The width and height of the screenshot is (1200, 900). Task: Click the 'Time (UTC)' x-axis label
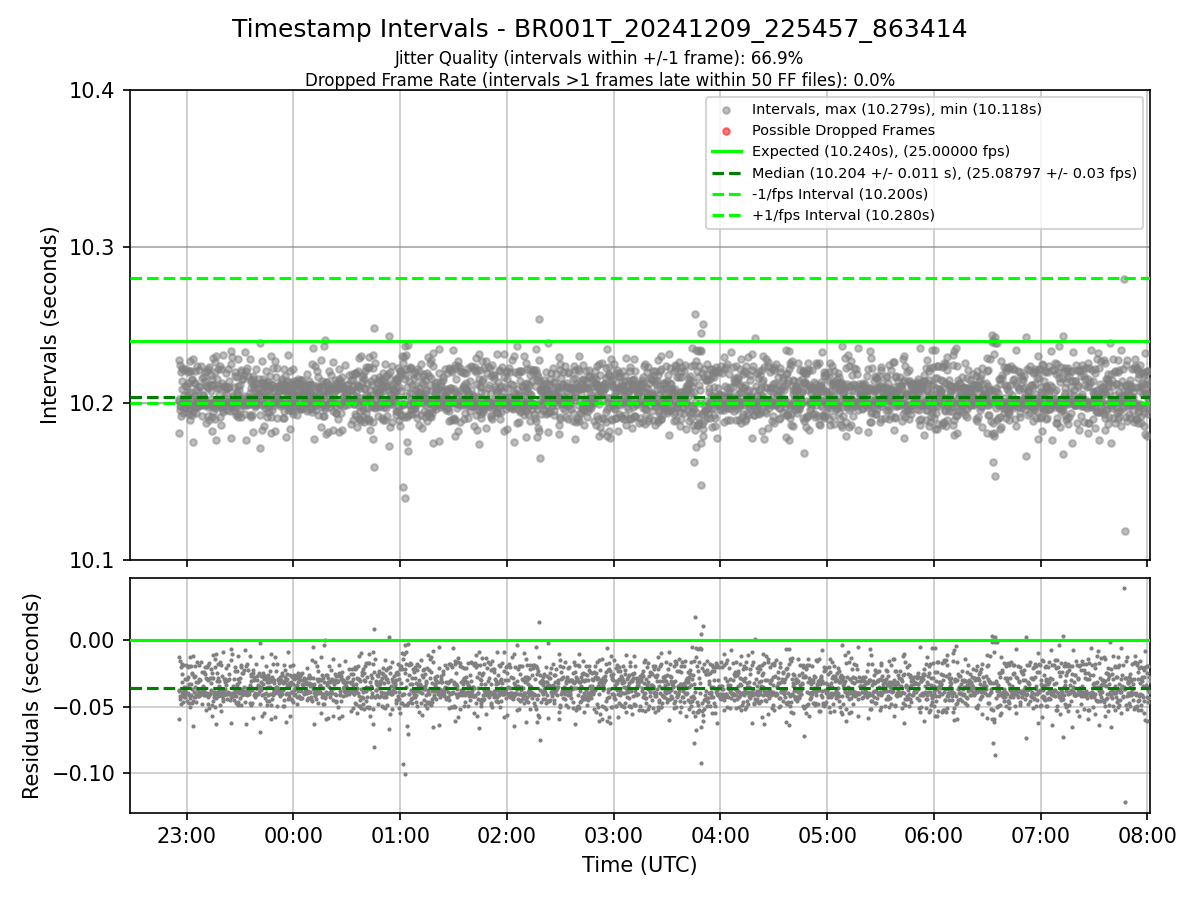point(639,865)
